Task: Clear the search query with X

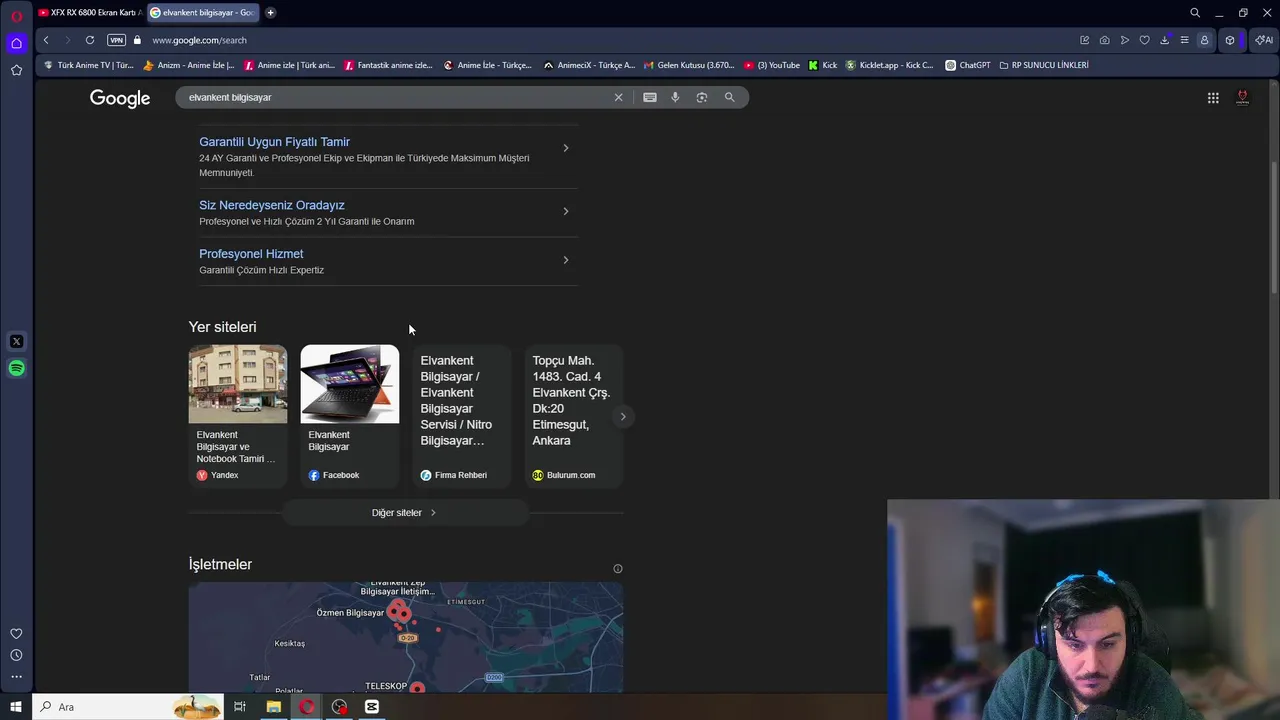Action: click(x=618, y=97)
